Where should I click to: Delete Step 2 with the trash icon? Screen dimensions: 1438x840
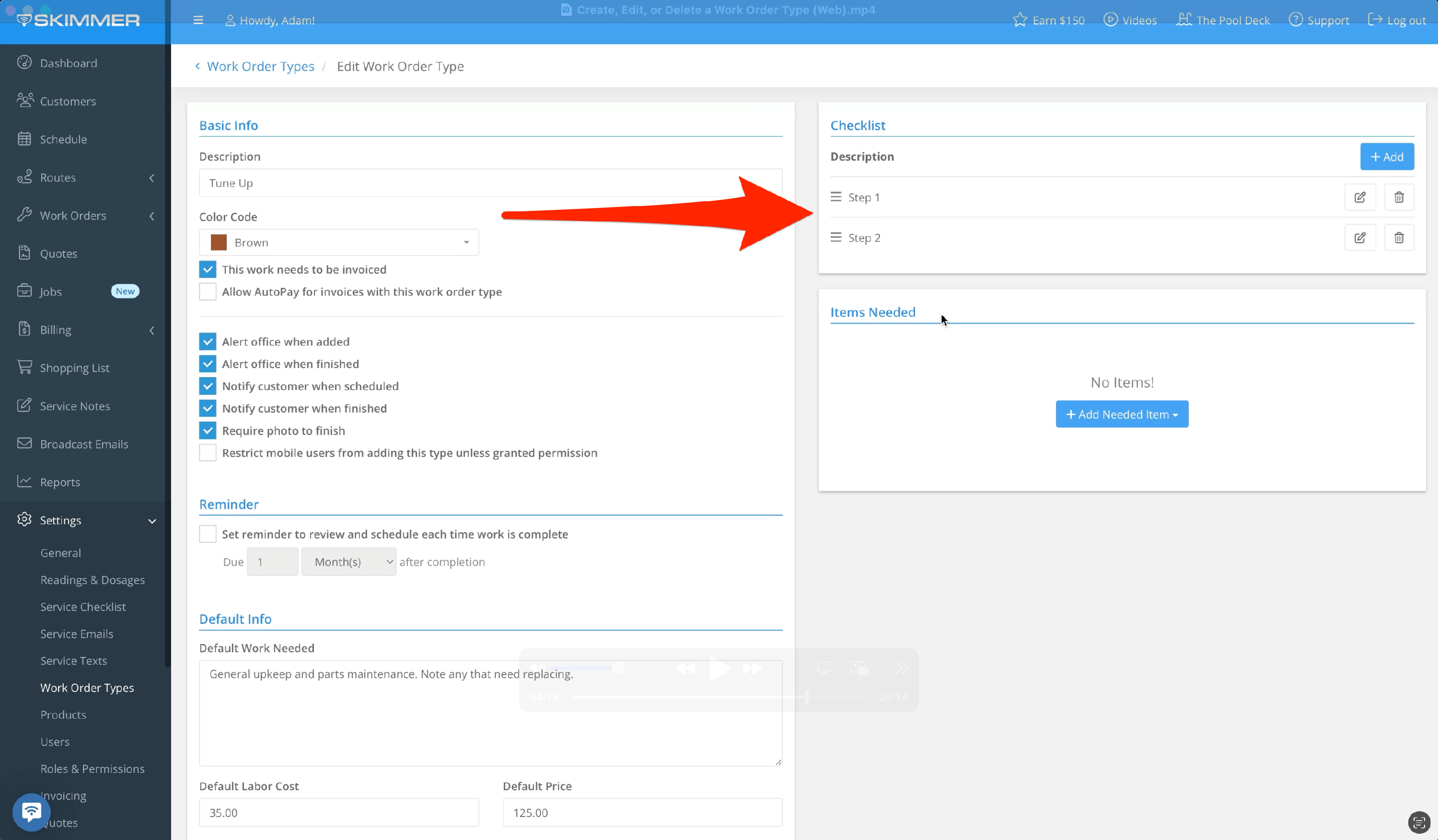(1399, 238)
